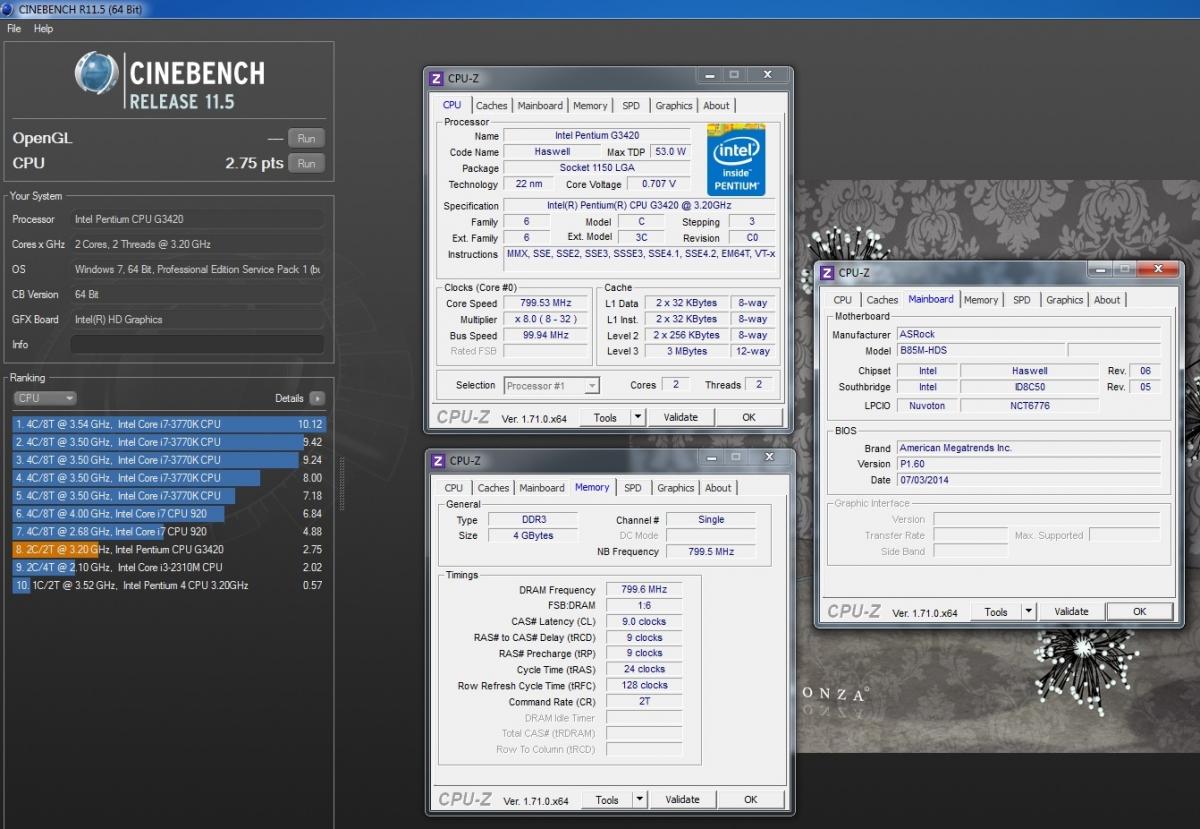Select ranking row 1 i7-3770K 10.12
The image size is (1200, 829).
point(169,424)
